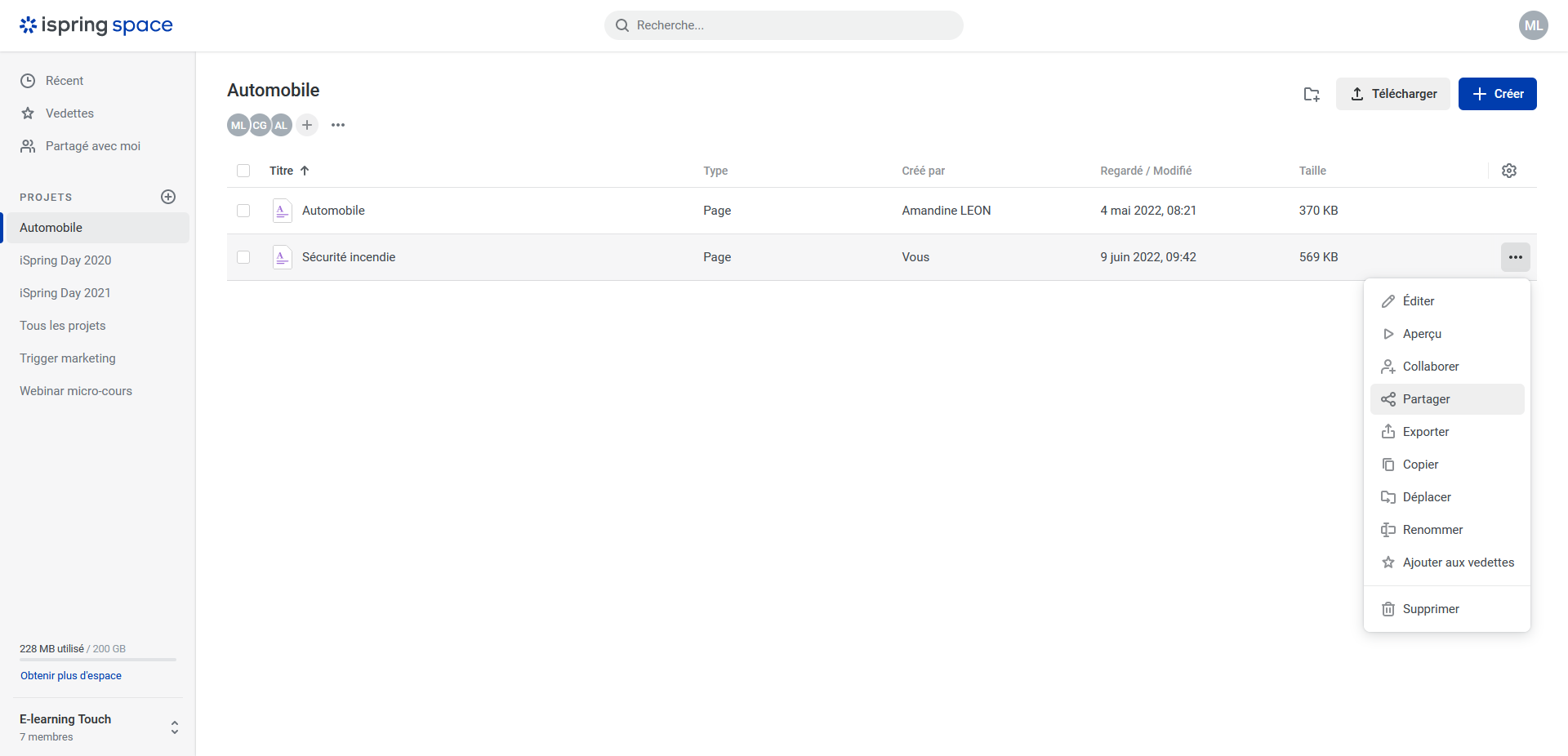
Task: Choose Partager from the context menu
Action: [x=1426, y=399]
